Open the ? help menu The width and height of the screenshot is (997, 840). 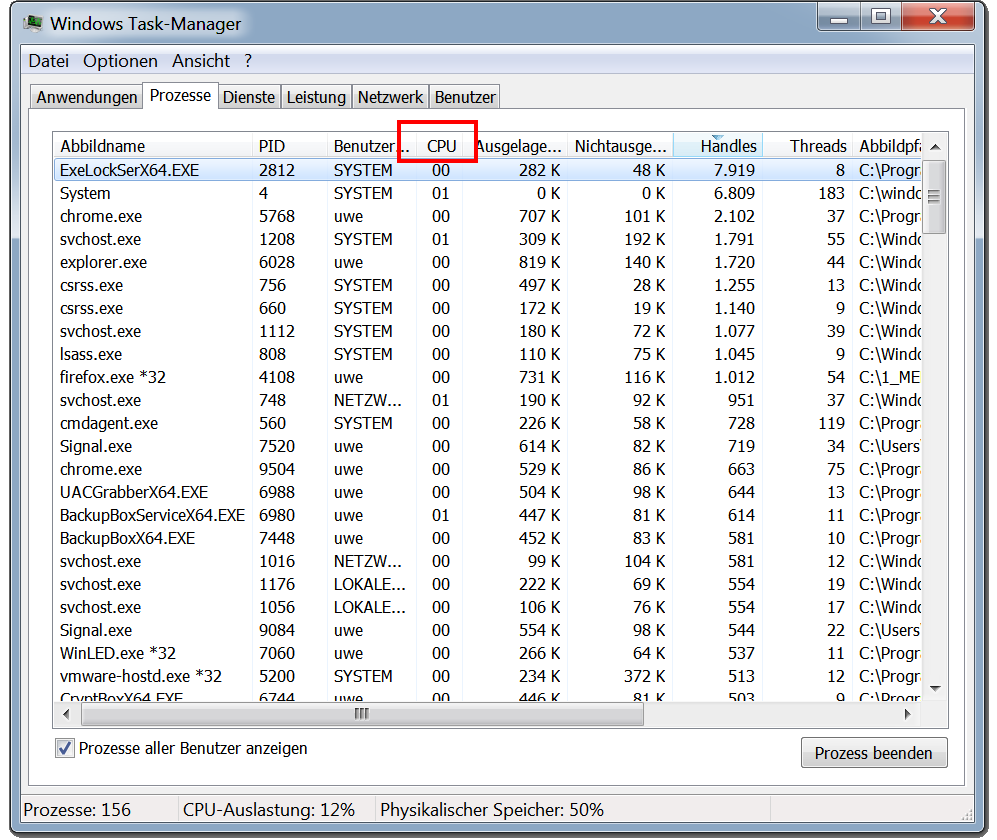[248, 61]
